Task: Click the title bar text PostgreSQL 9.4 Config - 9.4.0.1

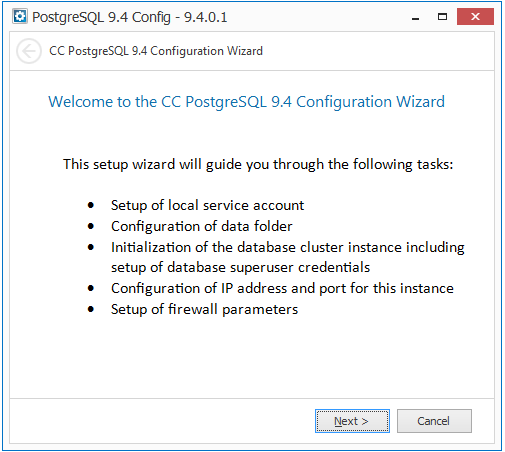Action: coord(130,17)
